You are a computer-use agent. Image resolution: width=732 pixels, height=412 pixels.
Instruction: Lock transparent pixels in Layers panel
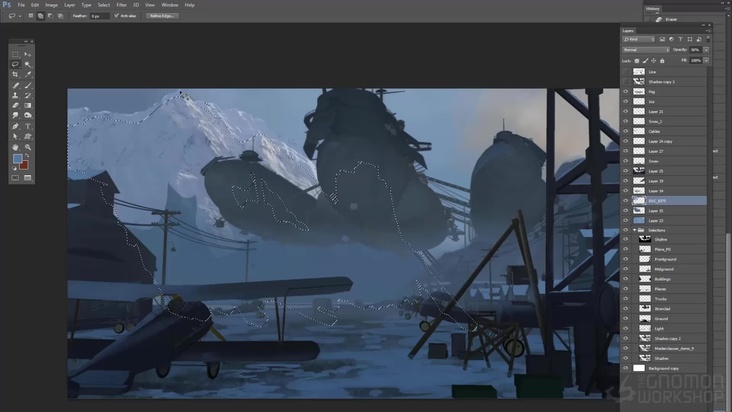coord(637,61)
